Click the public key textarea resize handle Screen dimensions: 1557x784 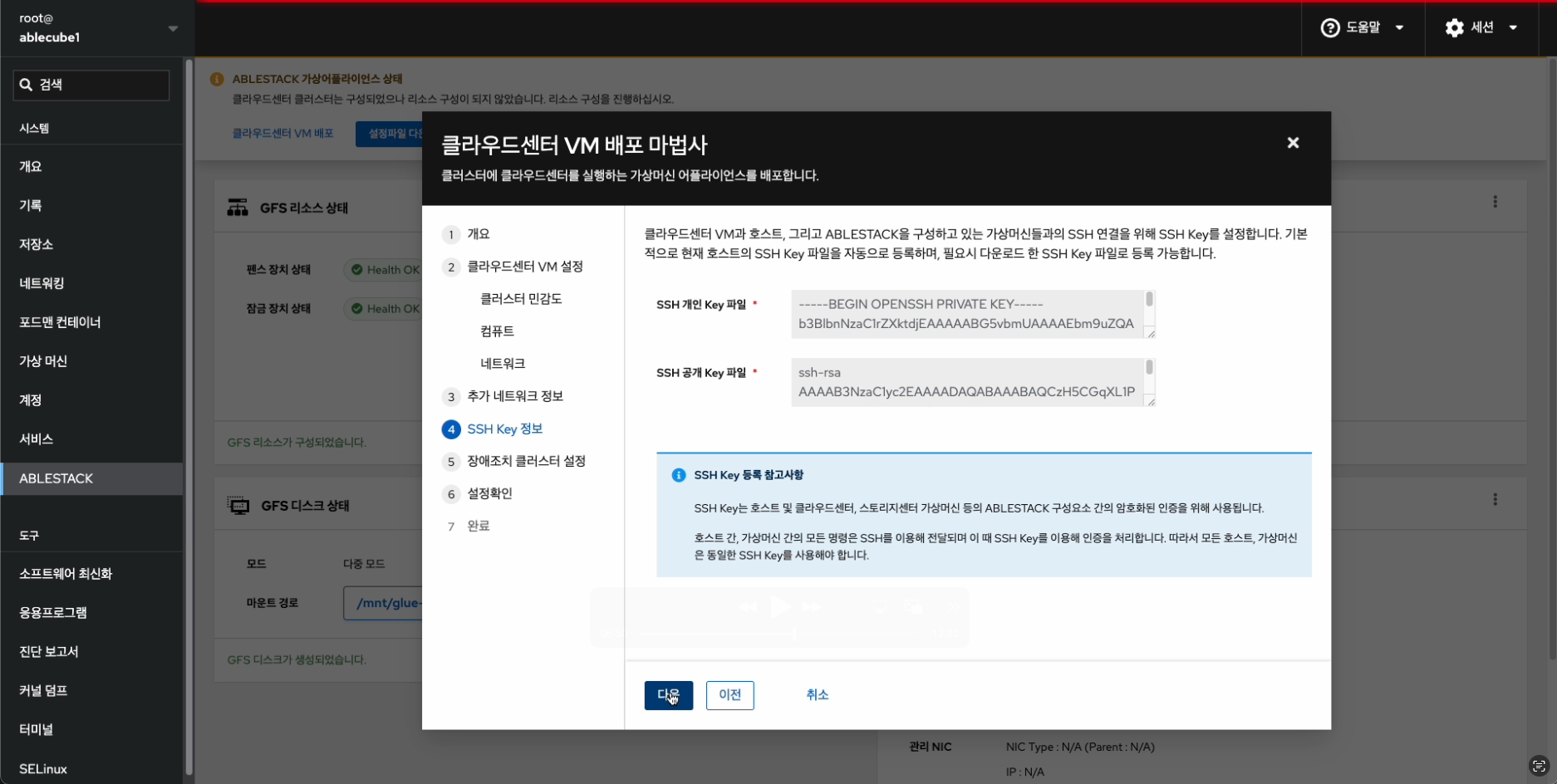1150,401
